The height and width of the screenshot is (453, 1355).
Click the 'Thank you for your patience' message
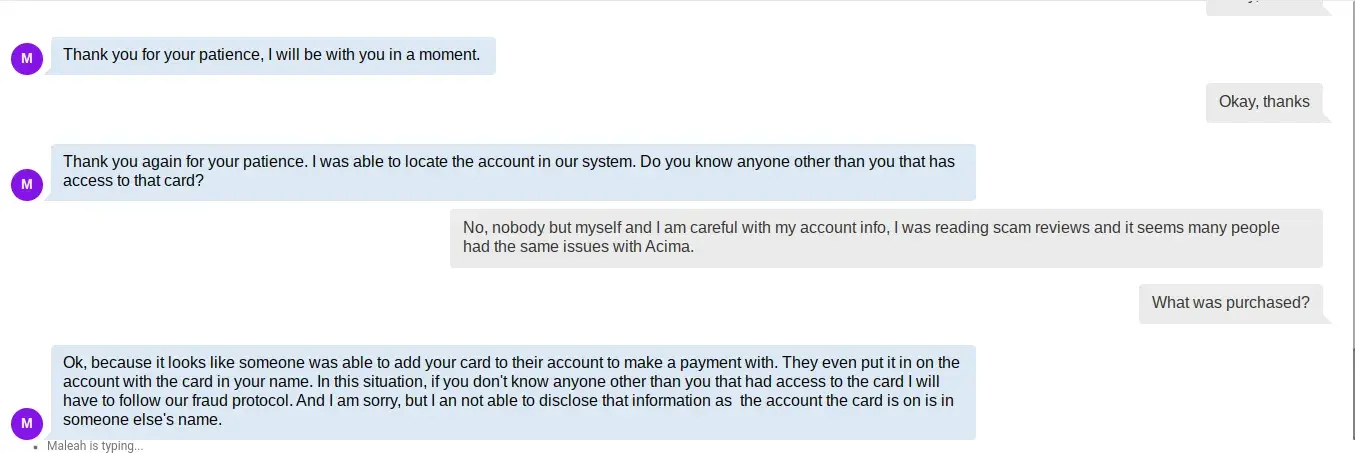pos(272,55)
